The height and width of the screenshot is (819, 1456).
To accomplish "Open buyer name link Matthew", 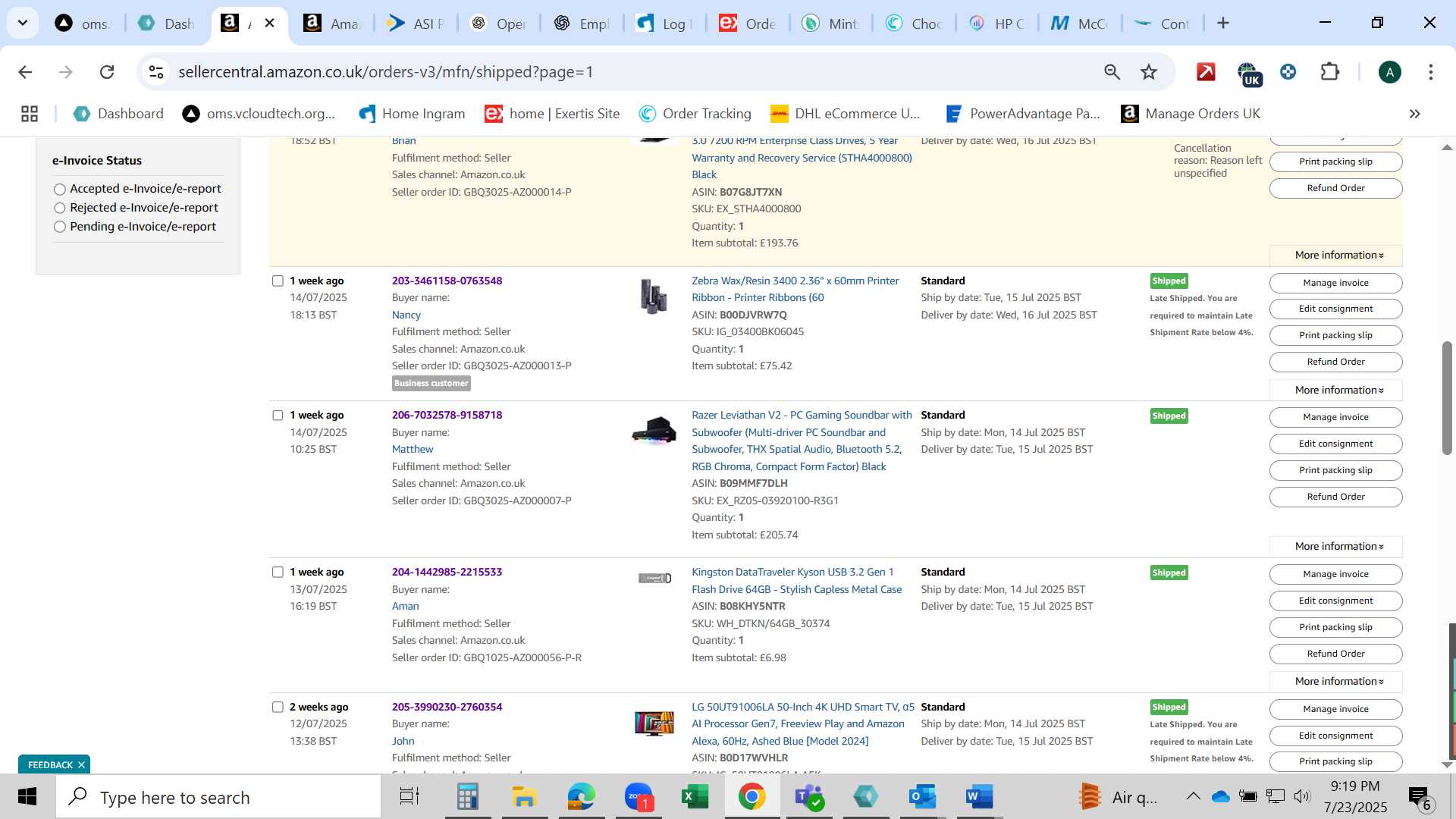I will click(413, 450).
